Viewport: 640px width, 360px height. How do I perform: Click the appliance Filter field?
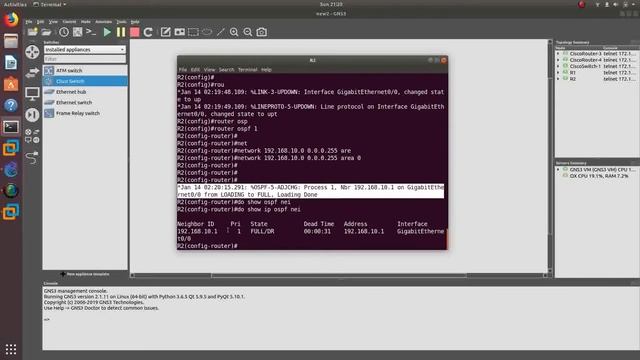click(85, 59)
